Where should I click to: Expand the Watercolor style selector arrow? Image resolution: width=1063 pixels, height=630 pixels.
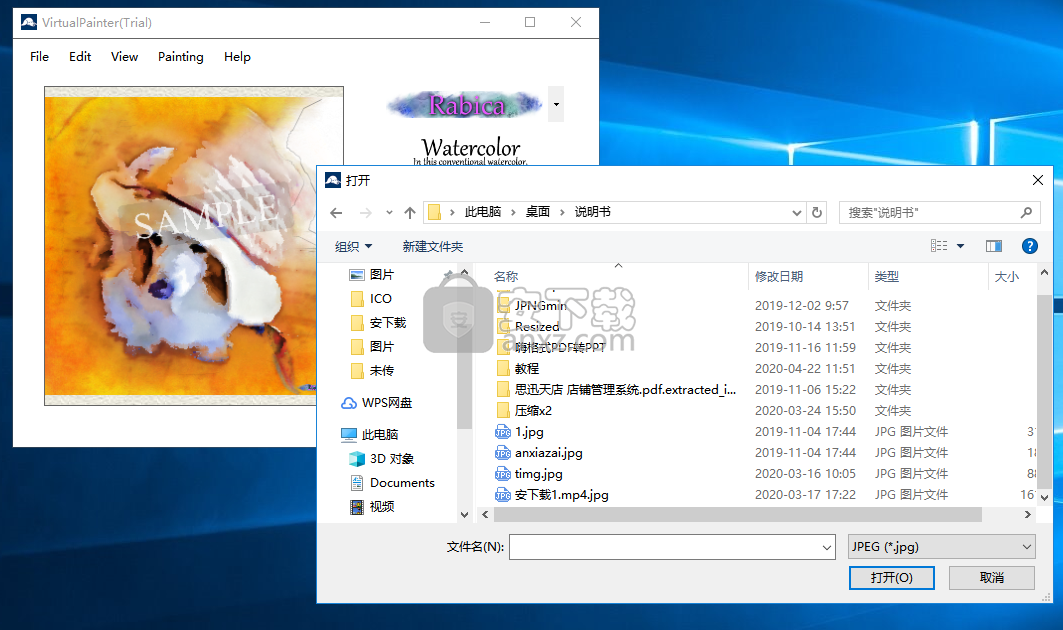click(555, 103)
